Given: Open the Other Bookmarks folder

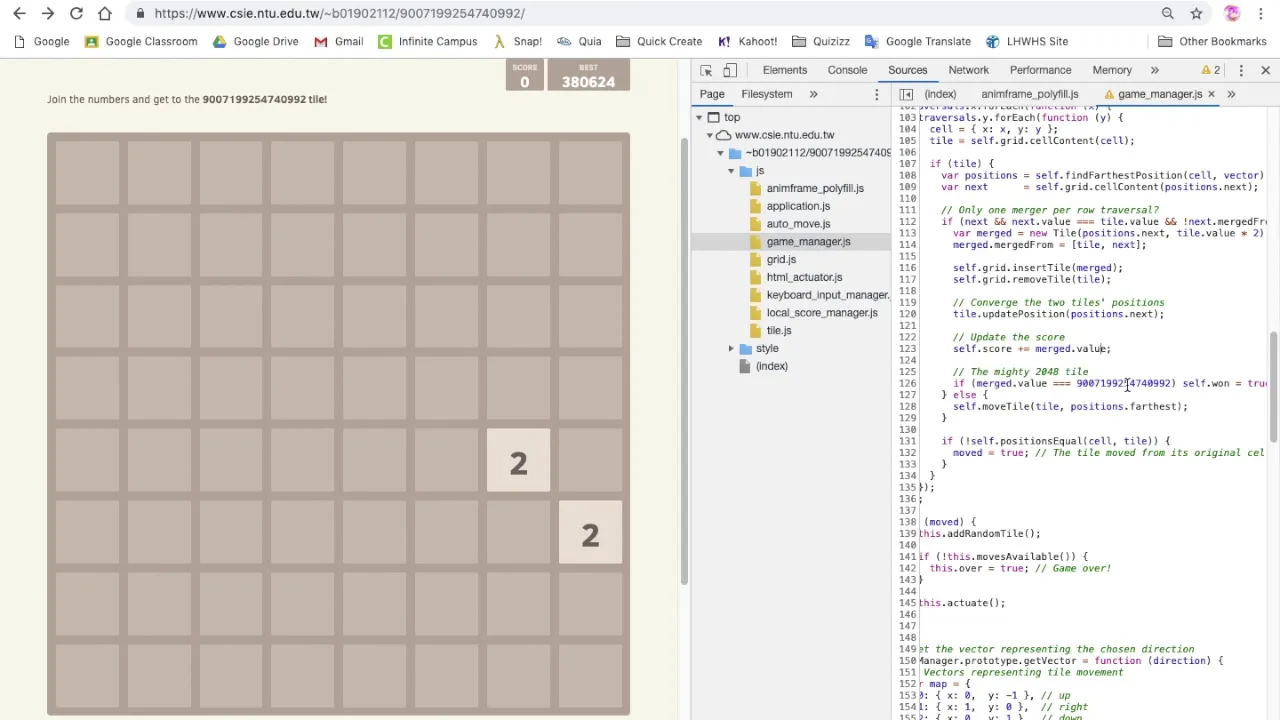Looking at the screenshot, I should point(1212,41).
